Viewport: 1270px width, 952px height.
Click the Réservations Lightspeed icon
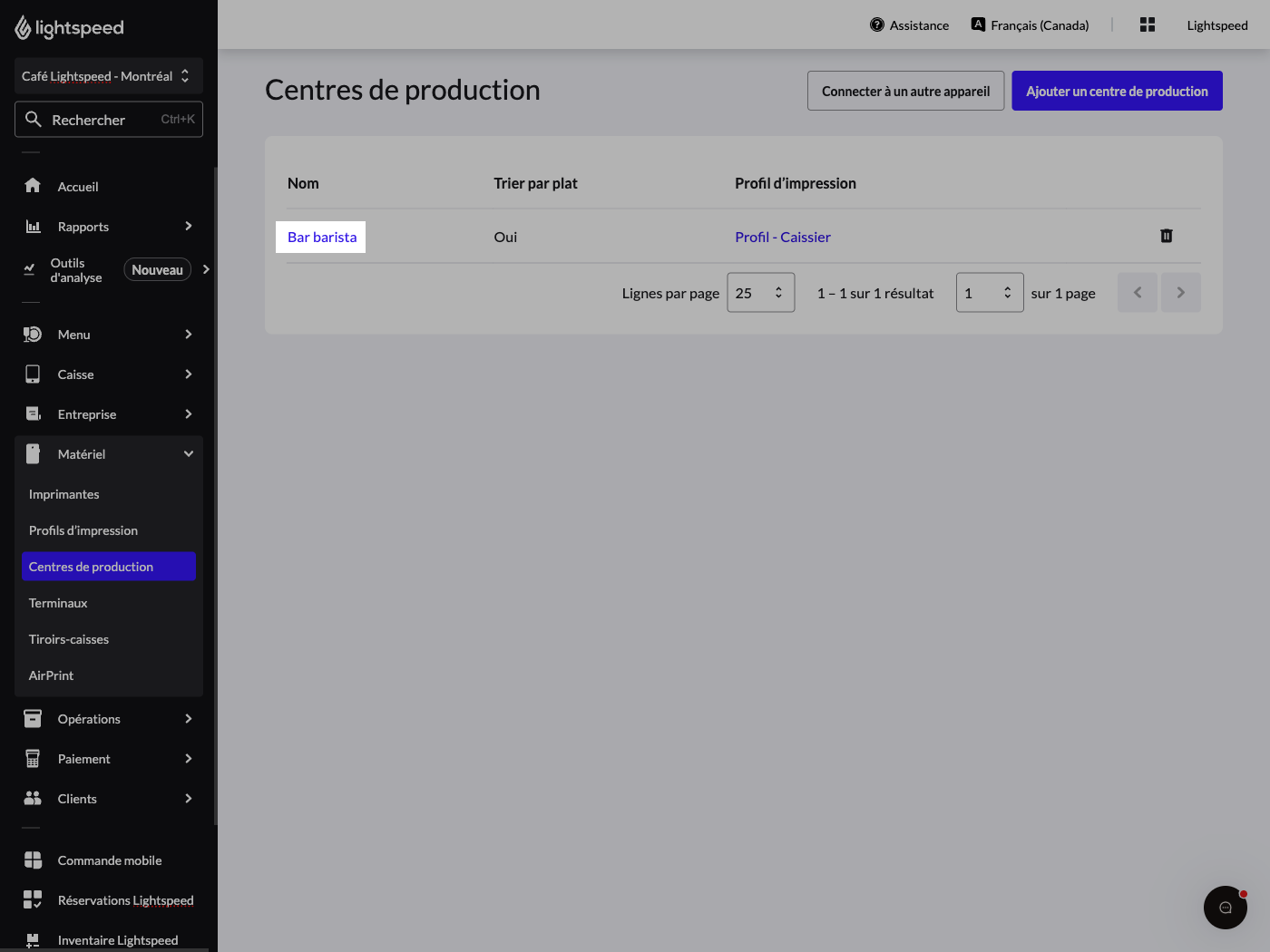click(33, 899)
